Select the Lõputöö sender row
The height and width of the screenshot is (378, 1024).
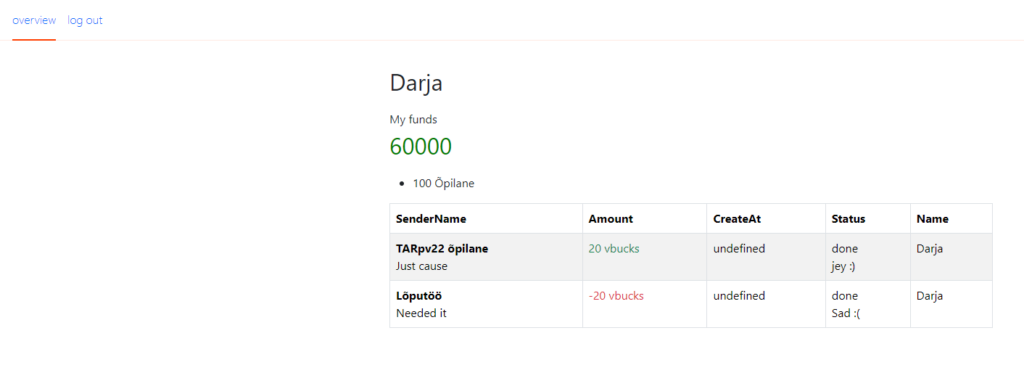tap(691, 304)
